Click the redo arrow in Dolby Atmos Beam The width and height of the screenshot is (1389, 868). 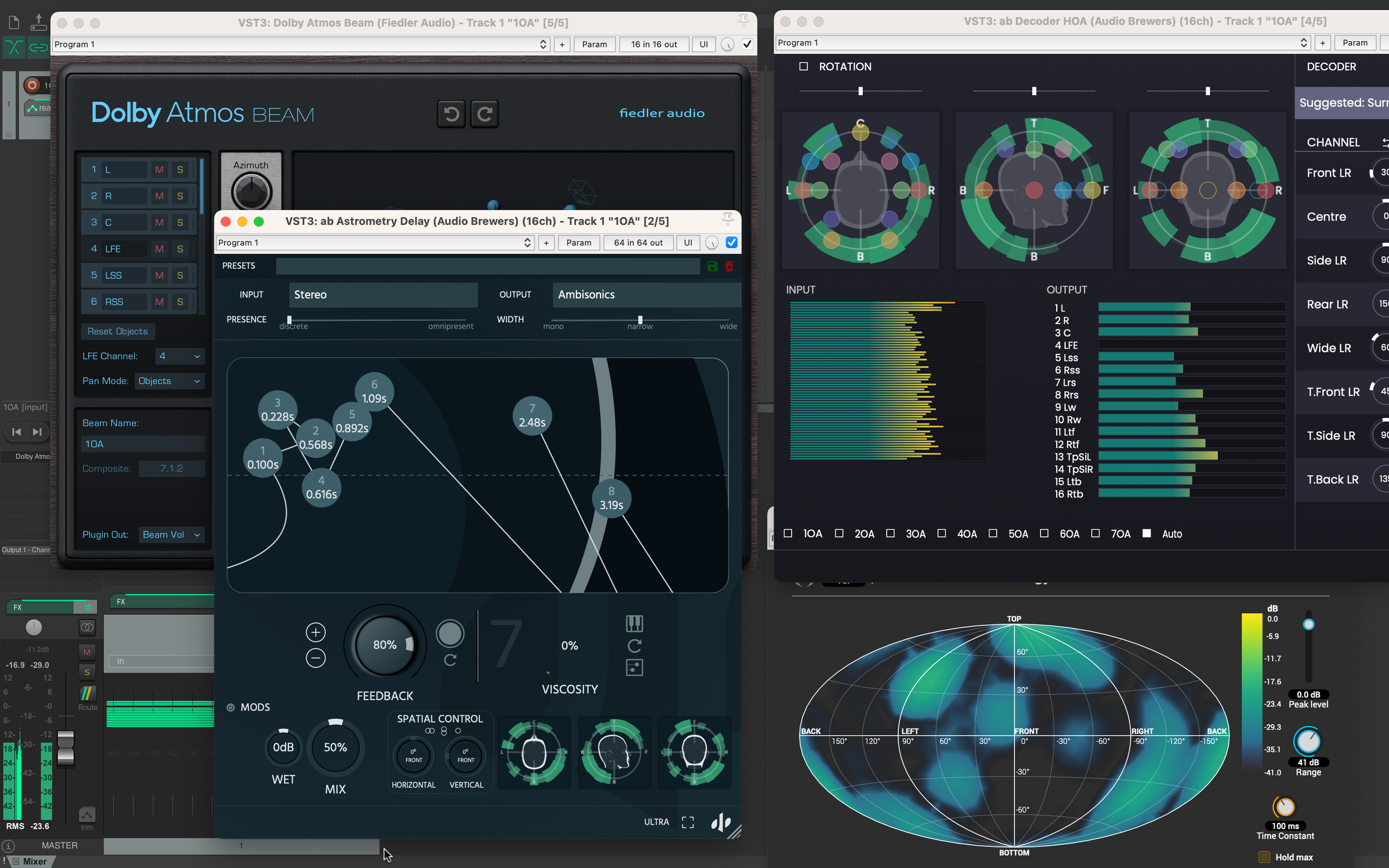pyautogui.click(x=484, y=114)
